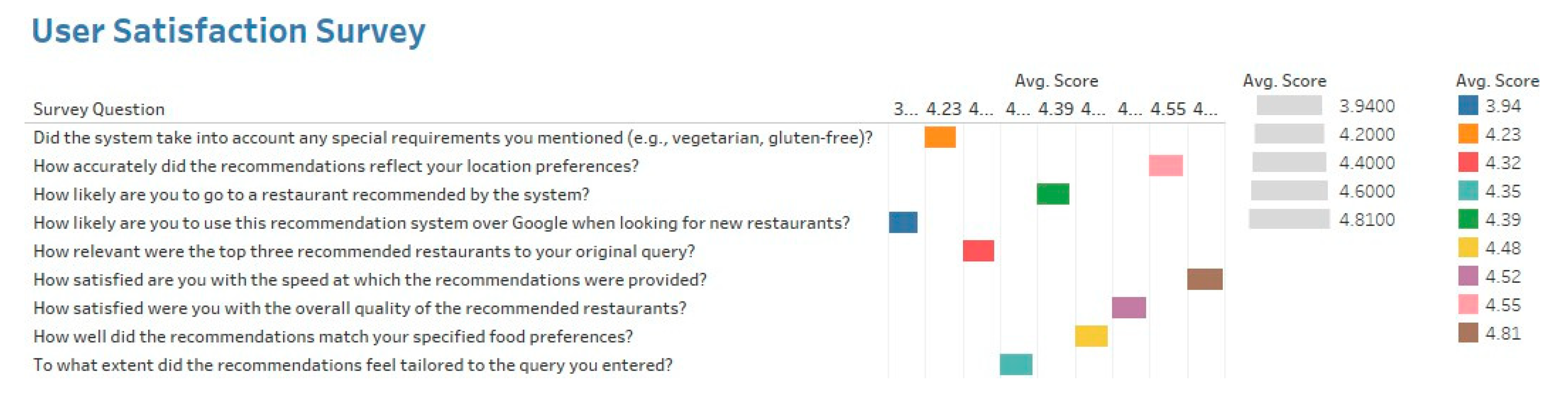Select the brown 4.81 legend swatch
1568x401 pixels.
click(1468, 333)
